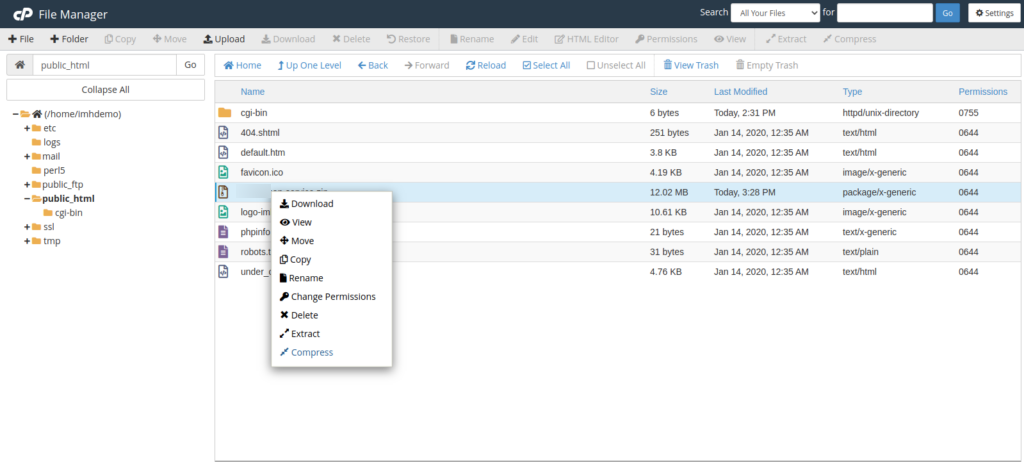Open the All Your Files search dropdown
Image resolution: width=1024 pixels, height=462 pixels.
click(x=774, y=13)
